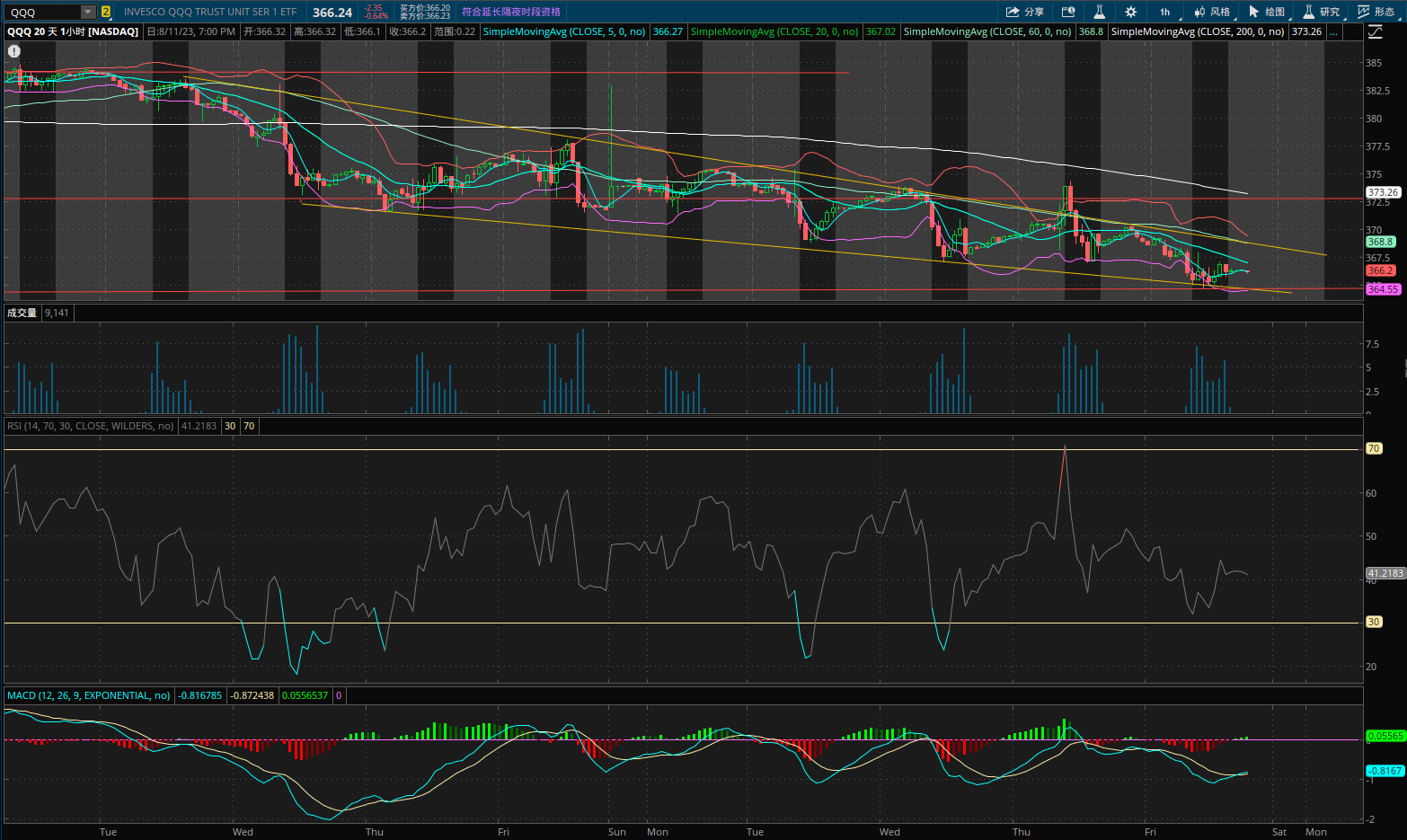Click the MACD signal value -0.872438

click(x=252, y=695)
